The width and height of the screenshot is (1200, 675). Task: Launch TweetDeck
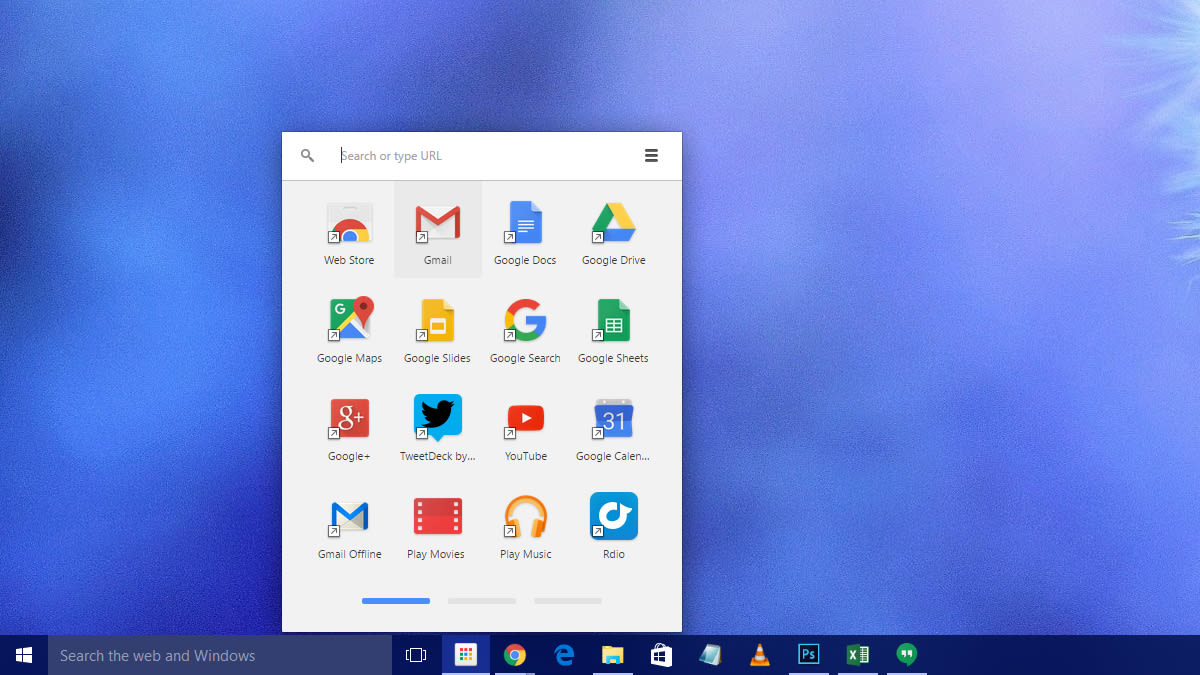coord(437,418)
